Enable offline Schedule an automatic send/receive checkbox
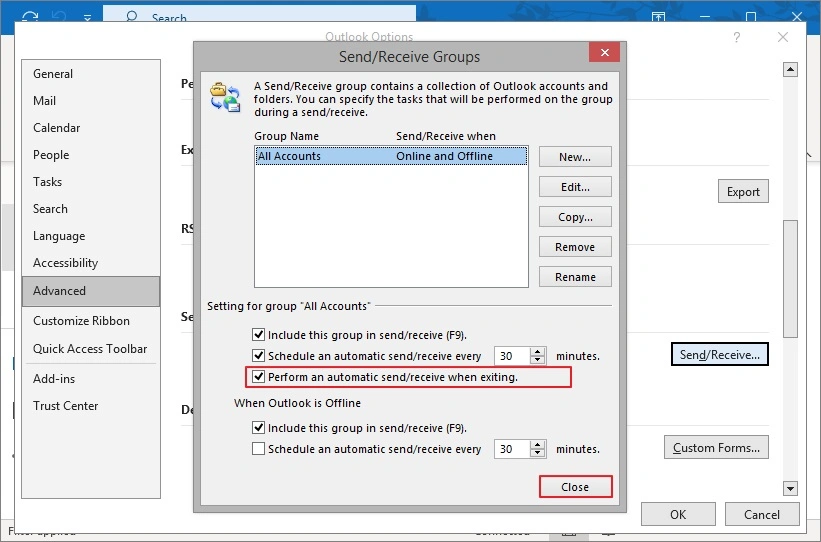The image size is (821, 542). click(x=258, y=449)
